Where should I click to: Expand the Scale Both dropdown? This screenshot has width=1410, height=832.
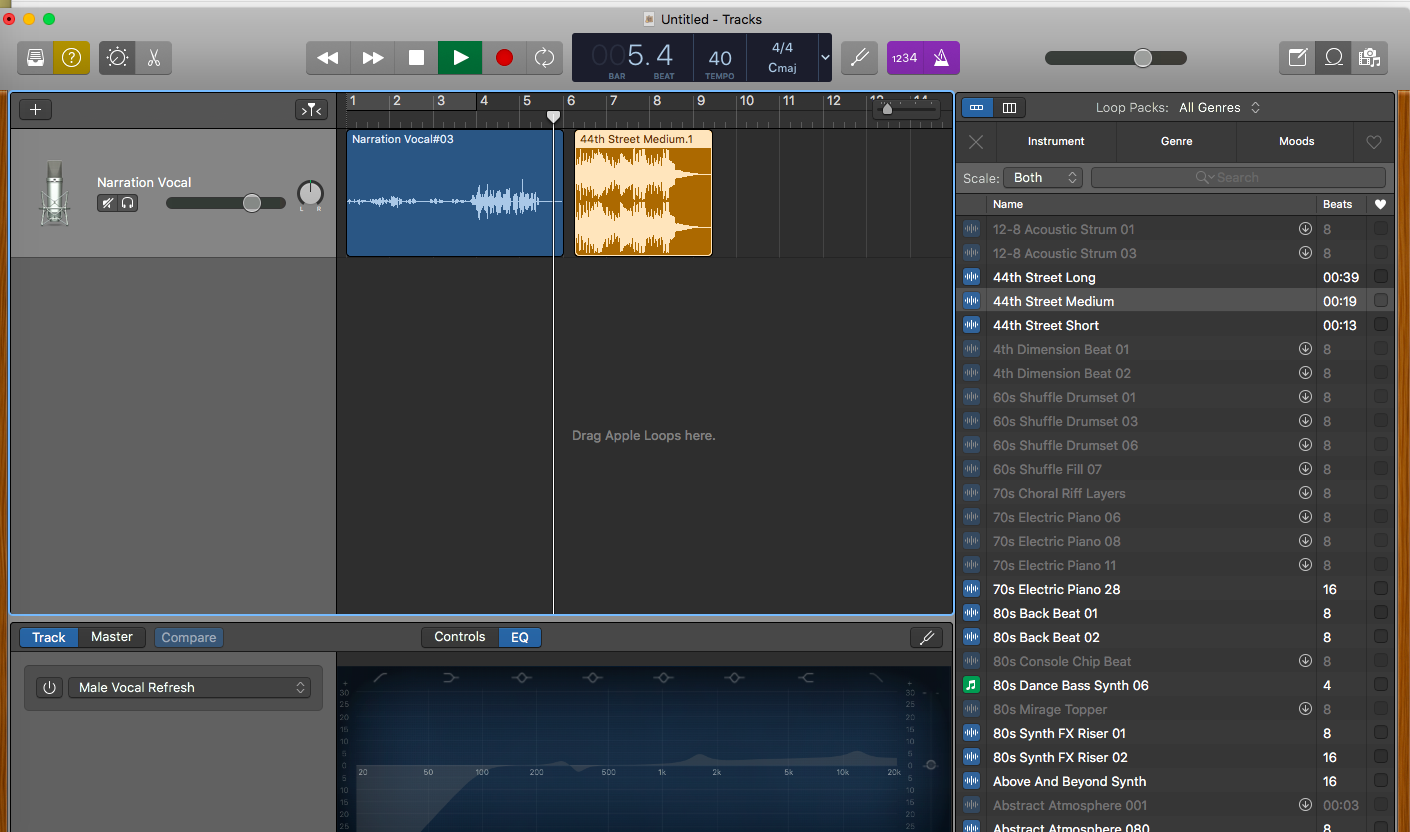point(1043,178)
